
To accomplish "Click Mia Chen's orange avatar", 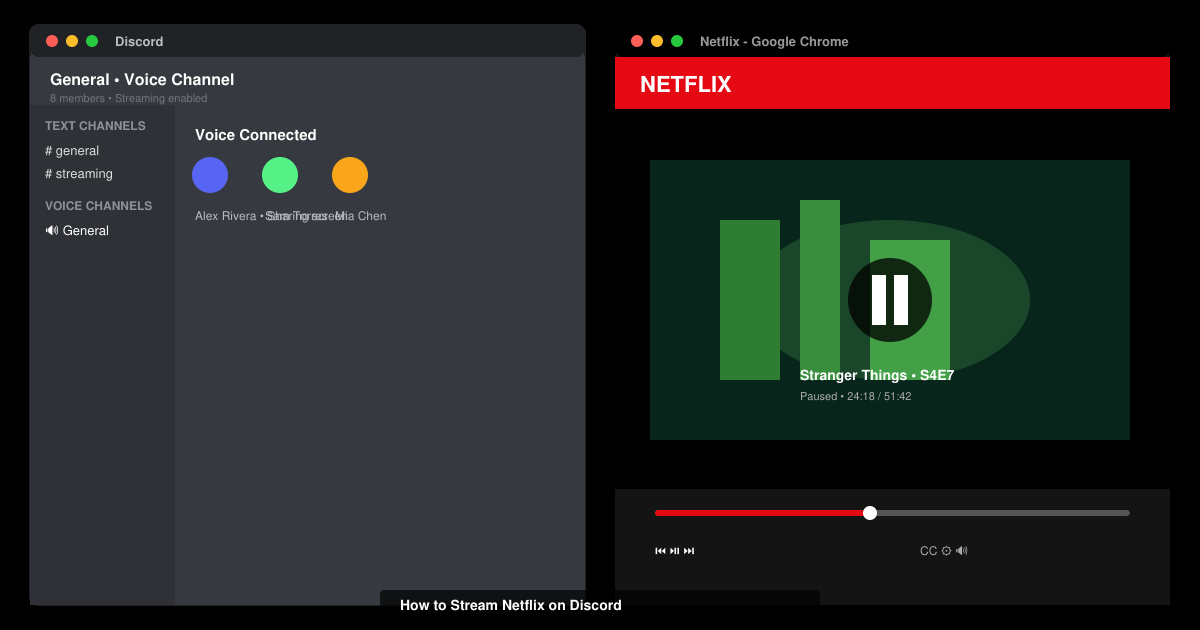I will tap(350, 175).
